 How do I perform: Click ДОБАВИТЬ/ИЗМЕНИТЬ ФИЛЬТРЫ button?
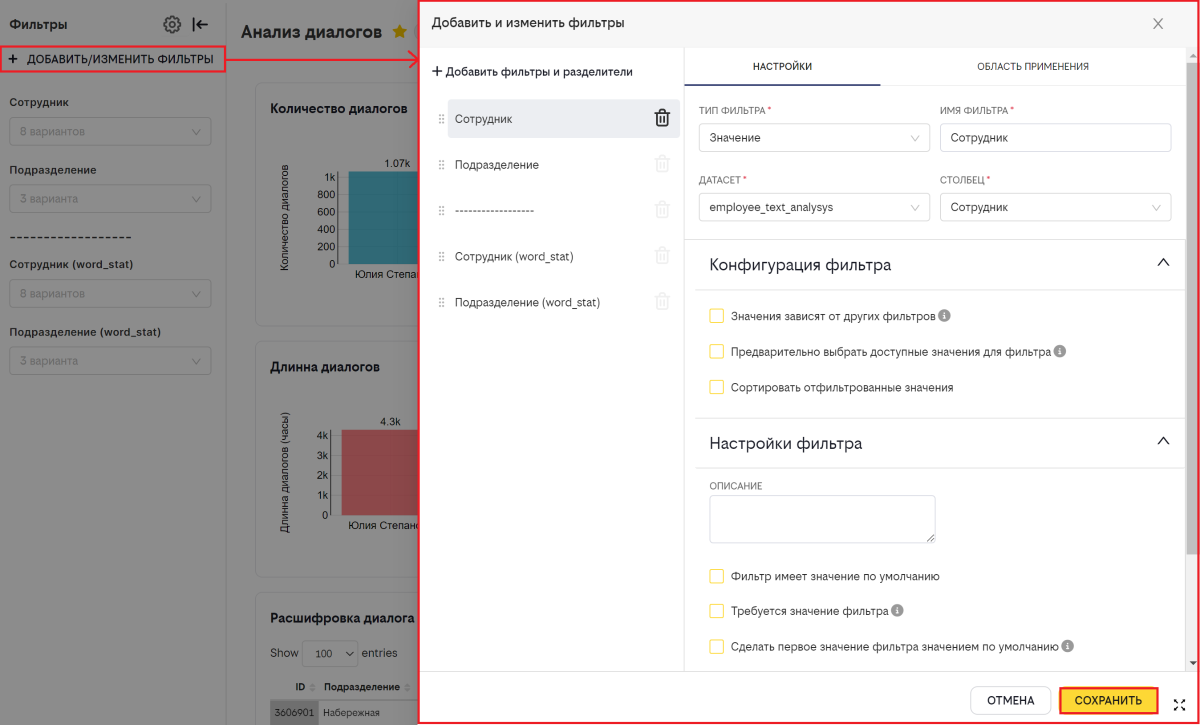coord(112,60)
